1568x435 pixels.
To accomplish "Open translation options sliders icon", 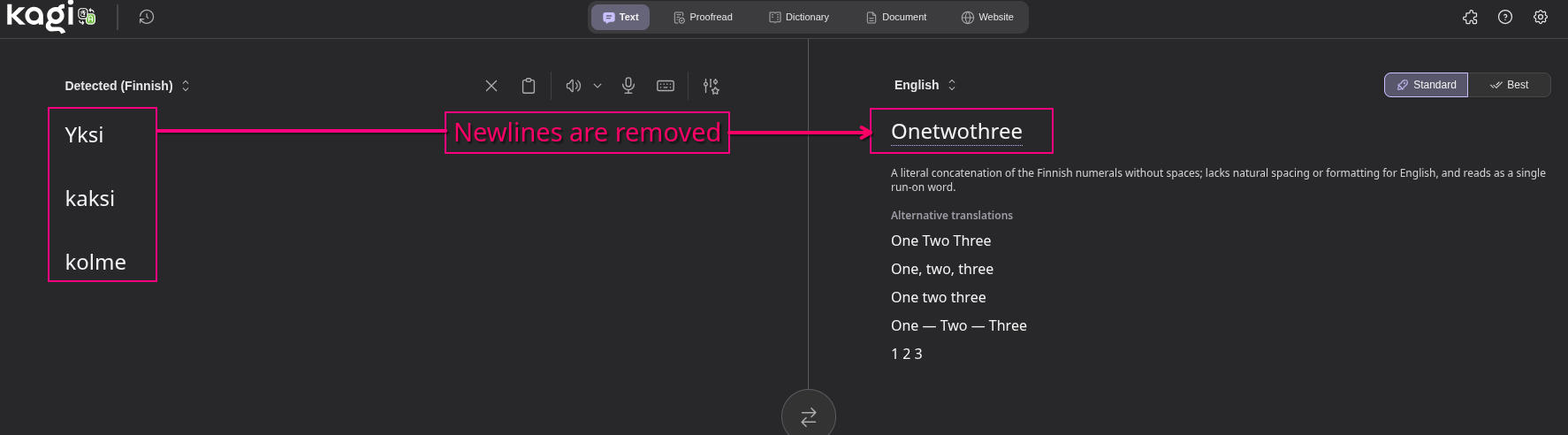I will [x=711, y=86].
